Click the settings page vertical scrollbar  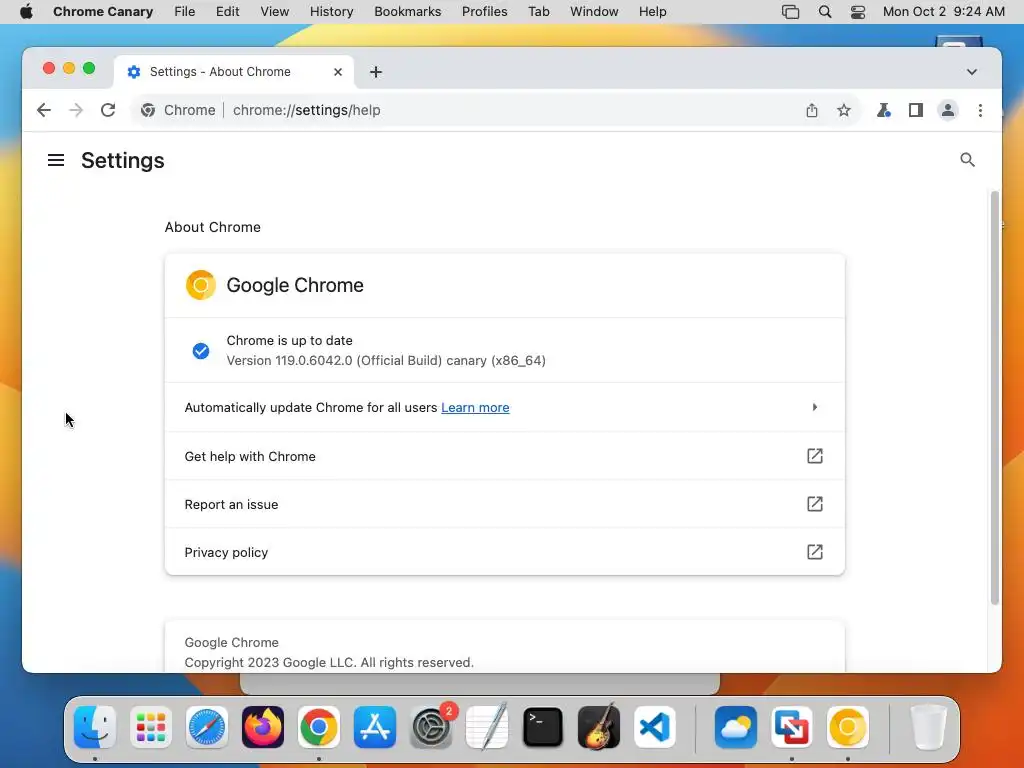(995, 398)
